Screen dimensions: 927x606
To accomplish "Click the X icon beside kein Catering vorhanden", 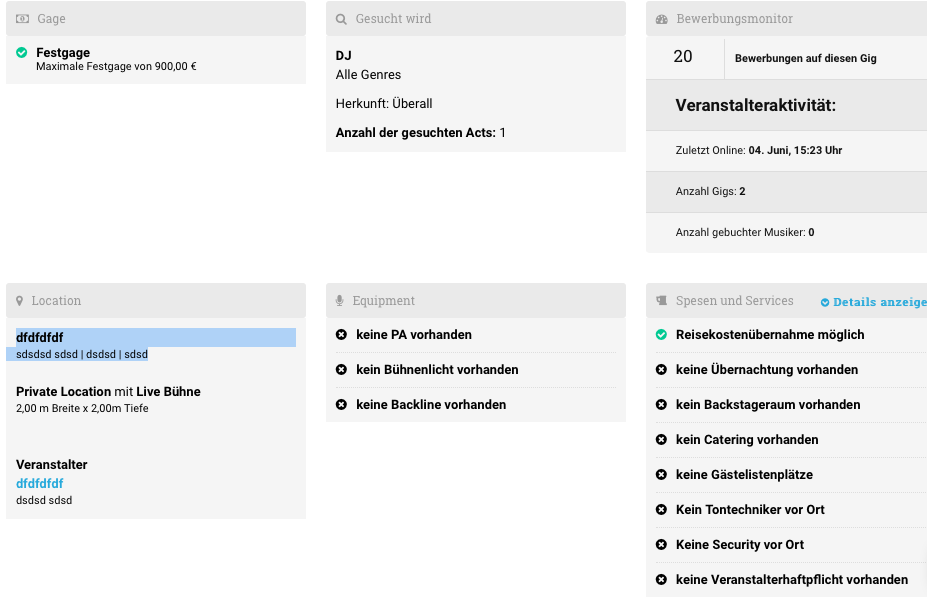I will (x=661, y=440).
